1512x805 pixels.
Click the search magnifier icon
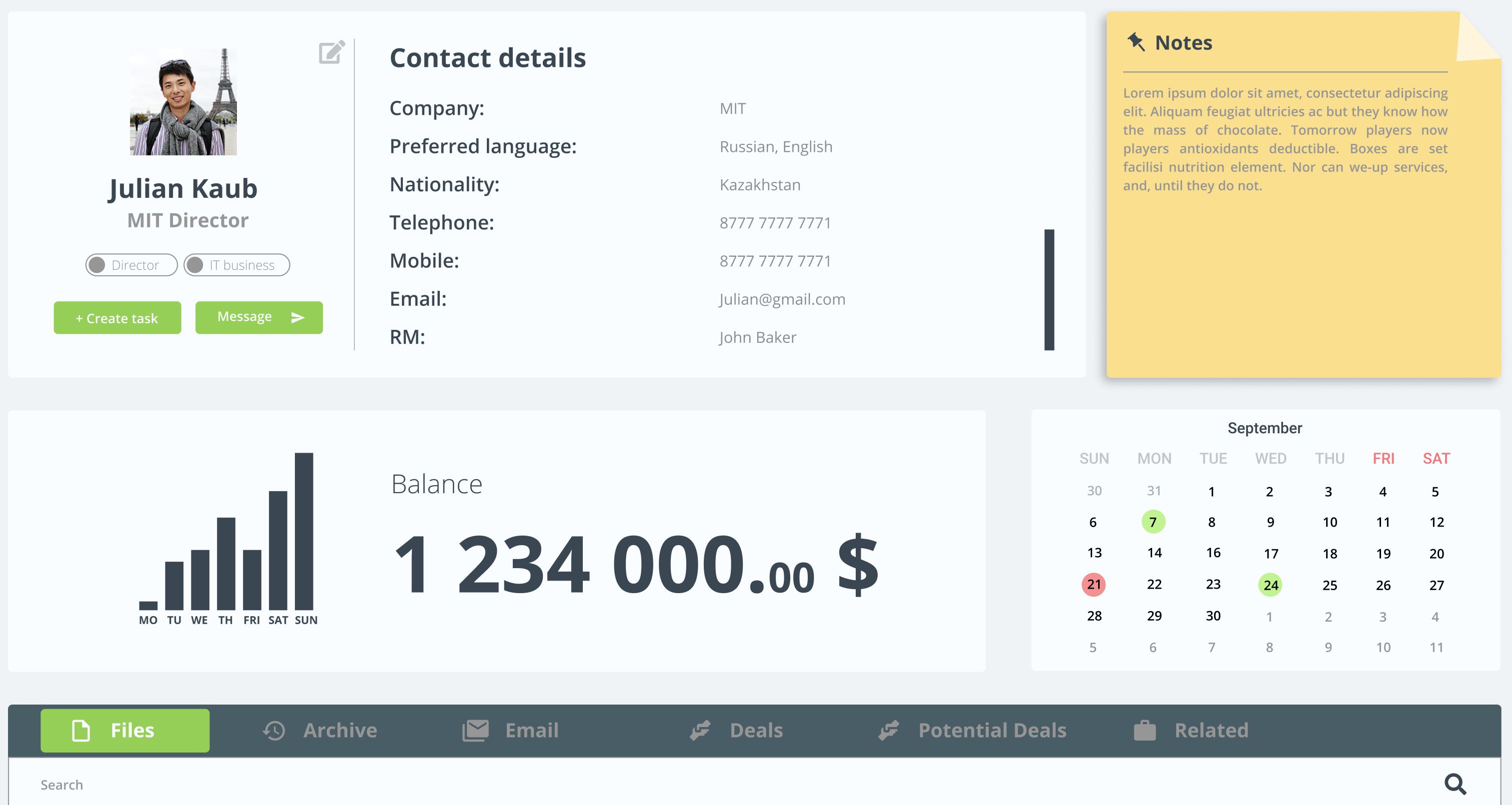pos(1455,784)
